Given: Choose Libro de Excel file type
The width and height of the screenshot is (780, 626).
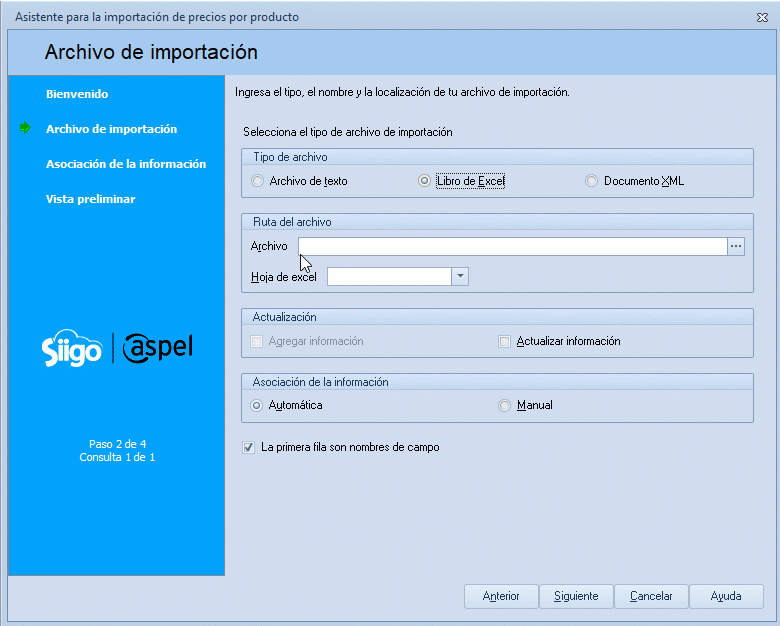Looking at the screenshot, I should pyautogui.click(x=425, y=181).
